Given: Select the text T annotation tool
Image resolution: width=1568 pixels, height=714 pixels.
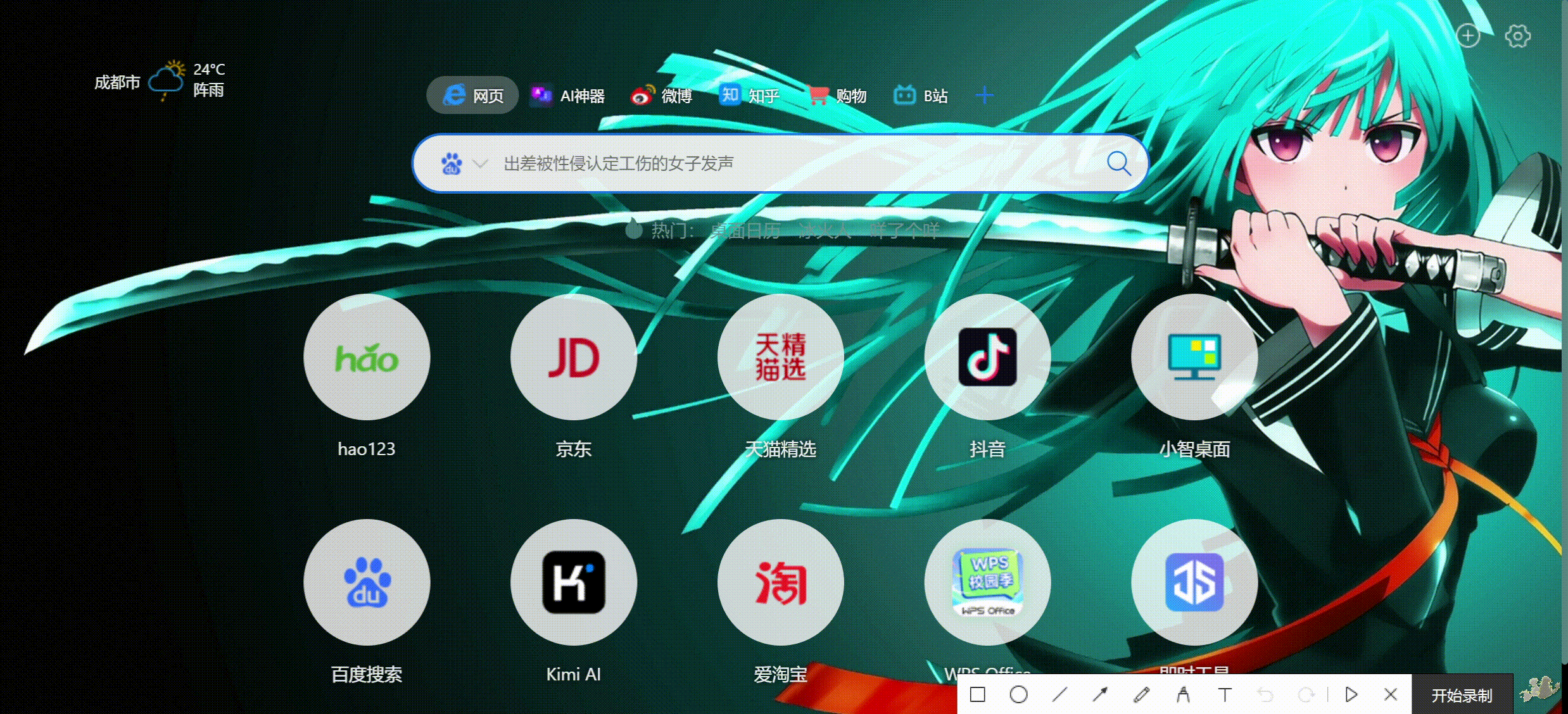Looking at the screenshot, I should coord(1225,694).
